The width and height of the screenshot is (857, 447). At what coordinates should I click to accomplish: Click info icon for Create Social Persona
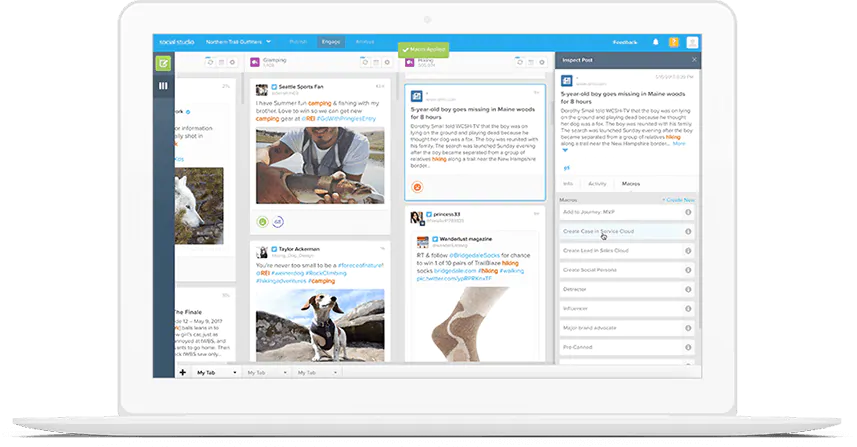pyautogui.click(x=688, y=270)
